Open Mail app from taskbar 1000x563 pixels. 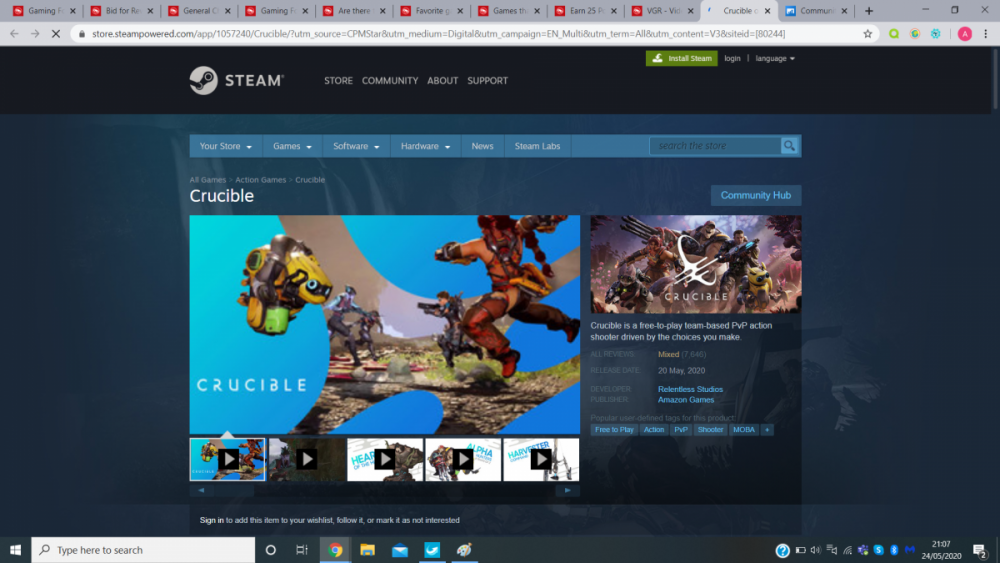400,550
